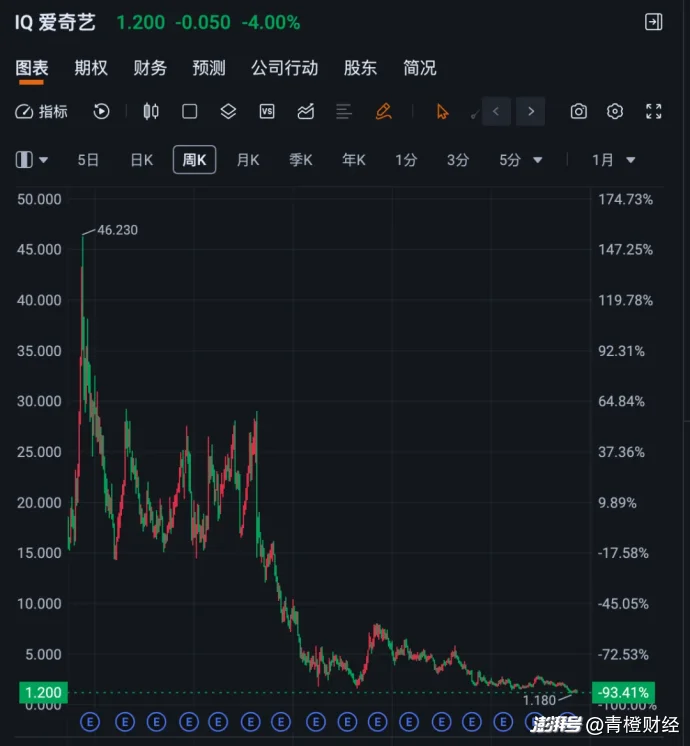Select the 5日 five-day view
This screenshot has width=690, height=746.
tap(88, 160)
